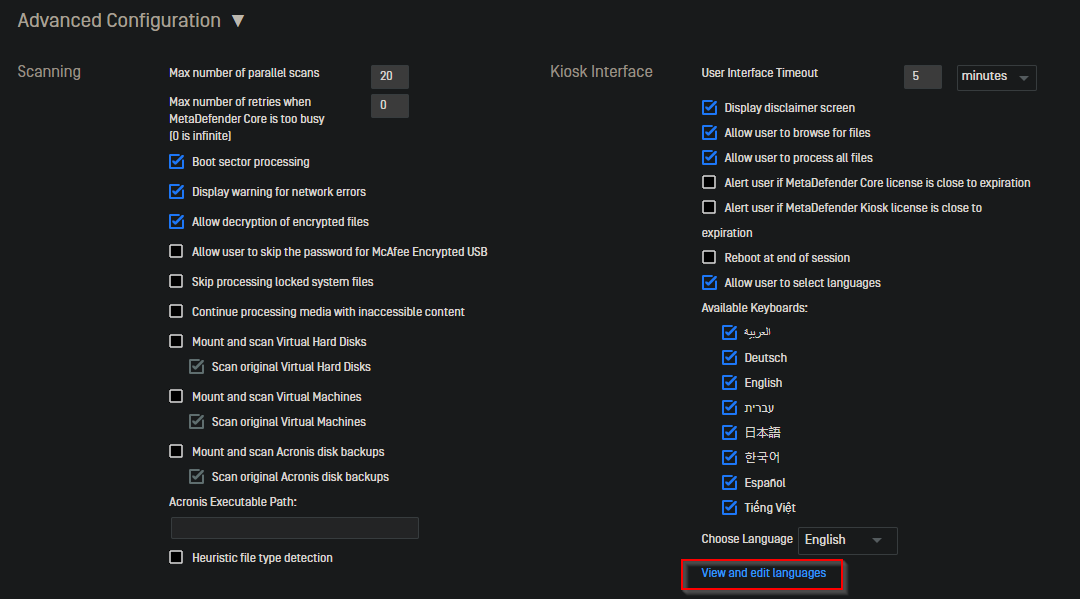The height and width of the screenshot is (599, 1080).
Task: Enable Heuristic file type detection
Action: [176, 557]
